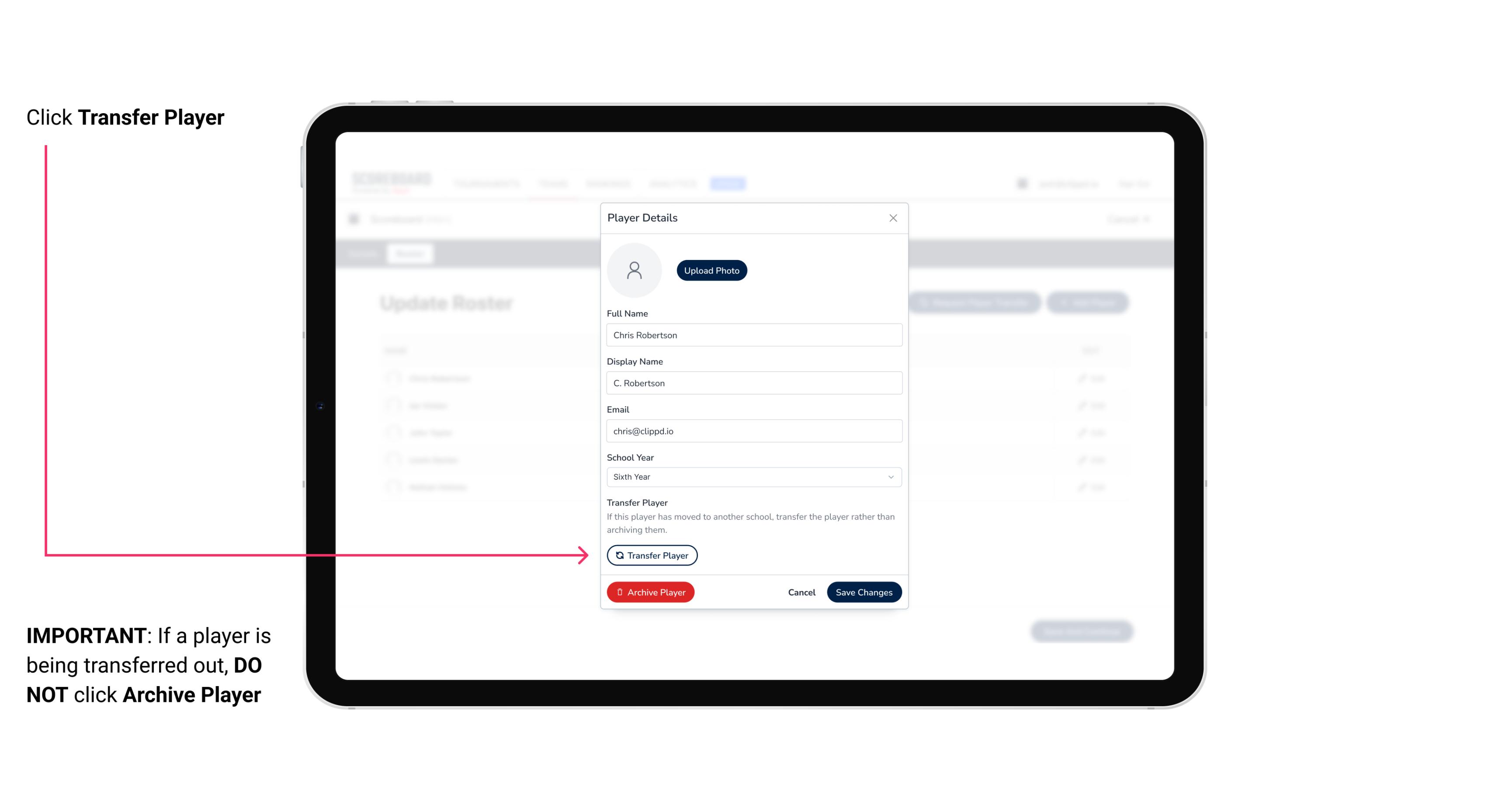This screenshot has height=812, width=1509.
Task: Click Display Name input field
Action: (x=753, y=383)
